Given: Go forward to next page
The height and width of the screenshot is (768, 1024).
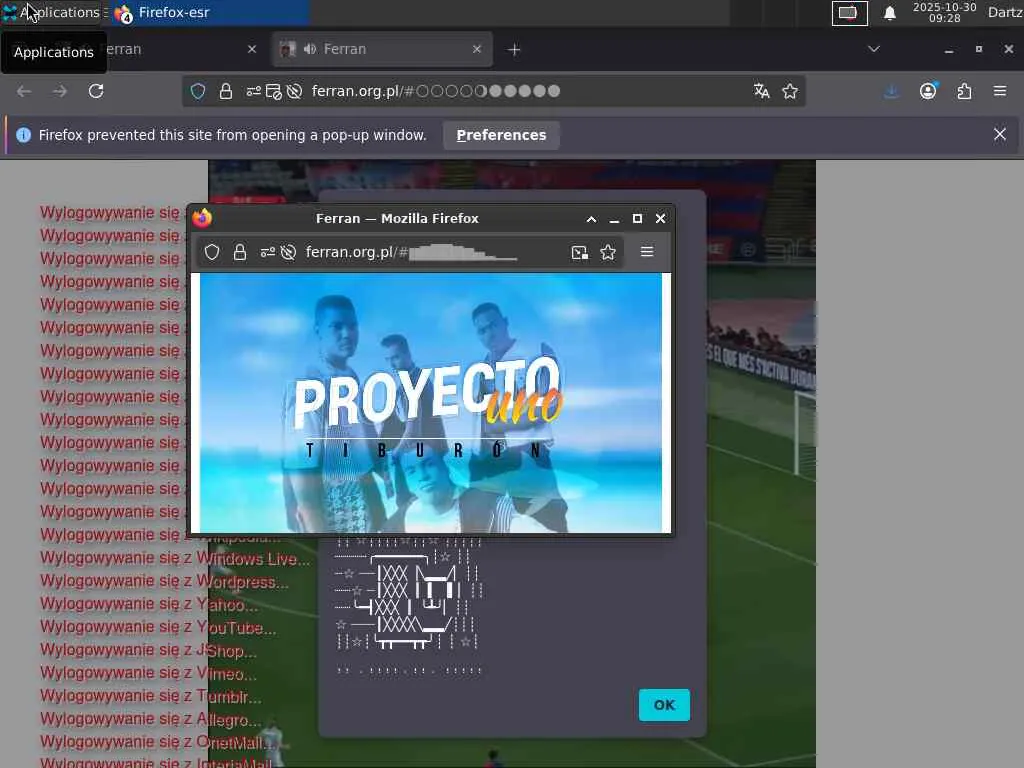Looking at the screenshot, I should tap(60, 91).
